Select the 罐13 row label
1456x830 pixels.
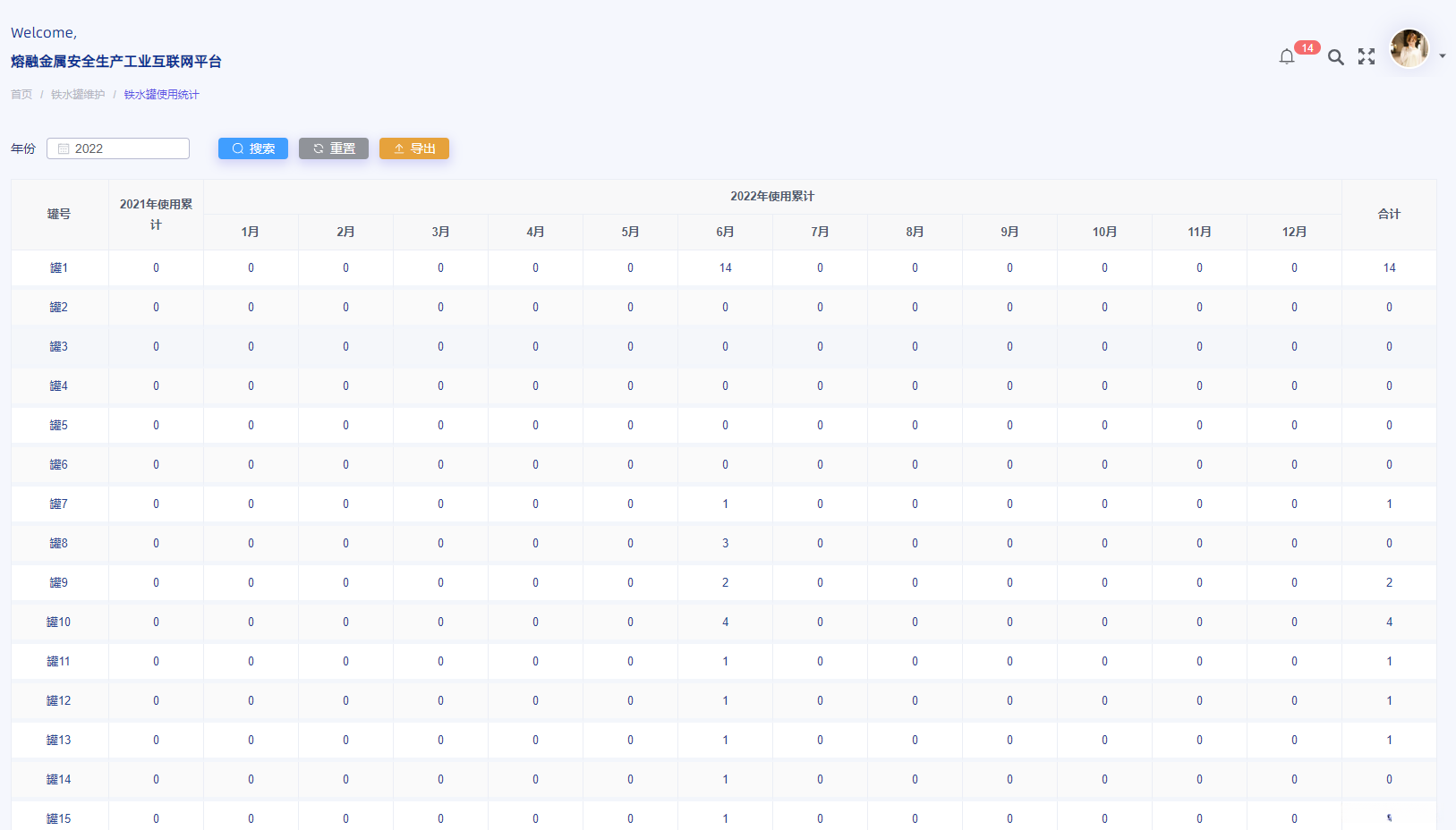[59, 741]
